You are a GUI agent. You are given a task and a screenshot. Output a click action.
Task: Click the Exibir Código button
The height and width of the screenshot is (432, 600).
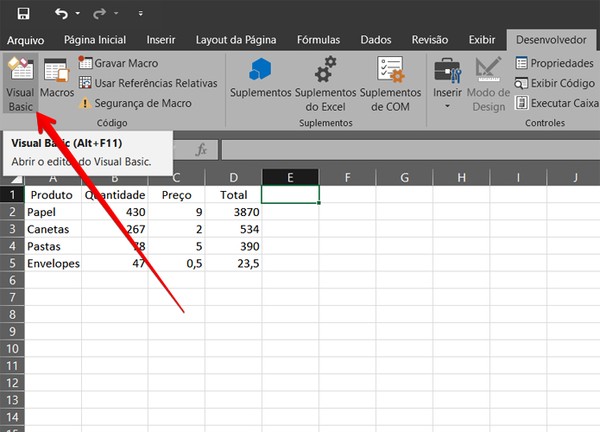tap(554, 83)
